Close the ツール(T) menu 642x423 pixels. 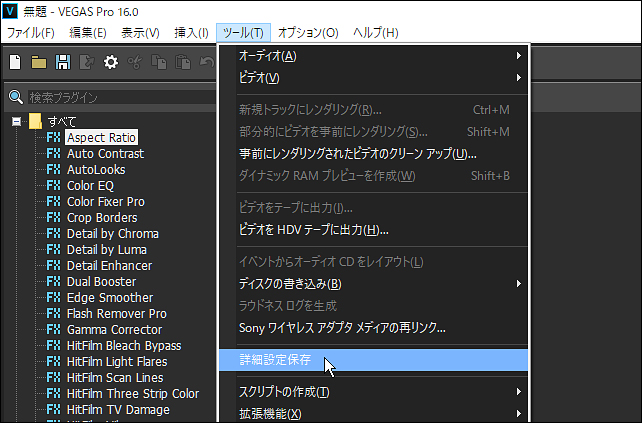point(243,32)
